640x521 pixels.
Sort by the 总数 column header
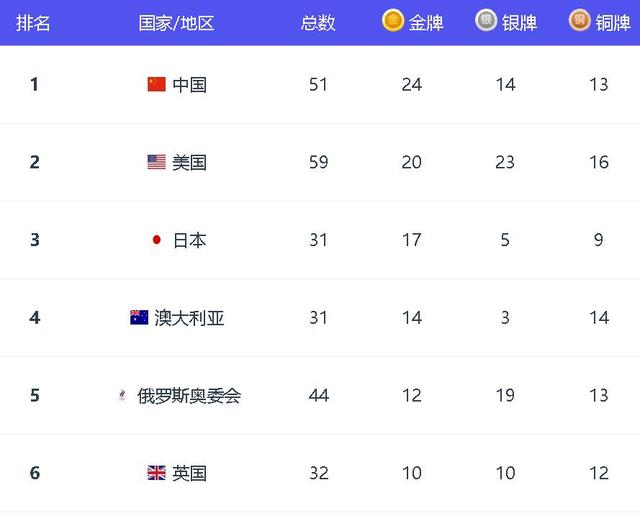point(318,23)
